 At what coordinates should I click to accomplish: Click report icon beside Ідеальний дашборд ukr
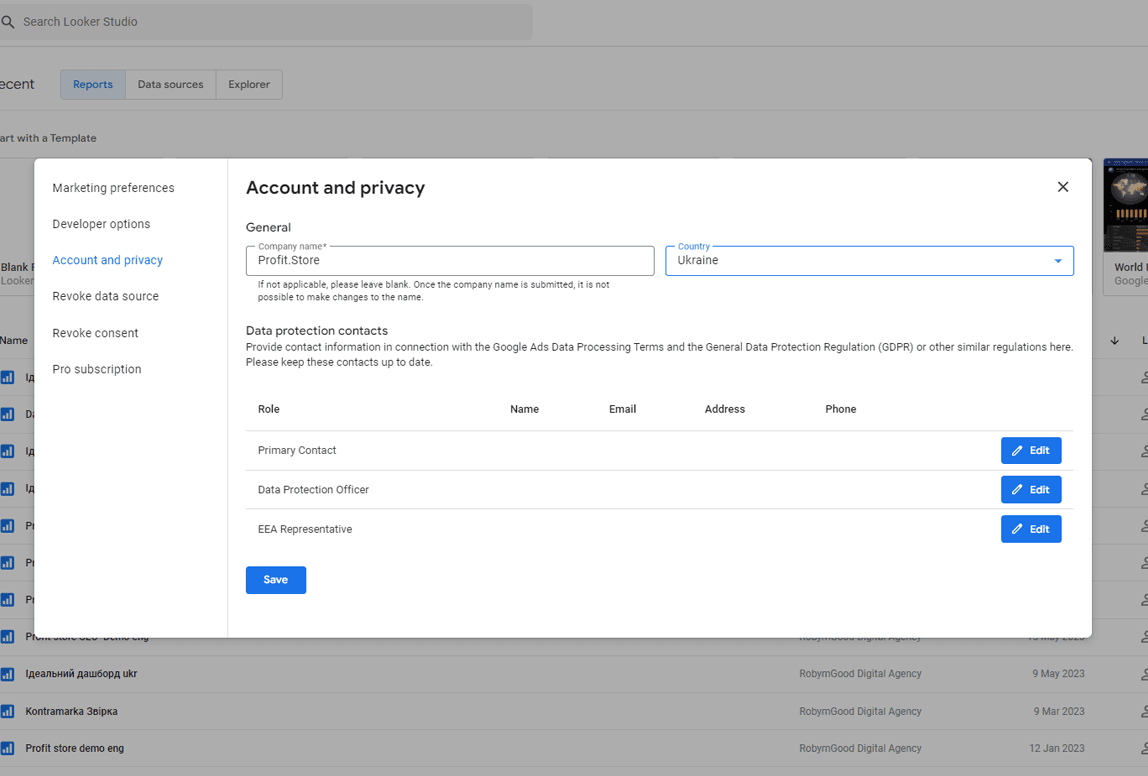[7, 674]
